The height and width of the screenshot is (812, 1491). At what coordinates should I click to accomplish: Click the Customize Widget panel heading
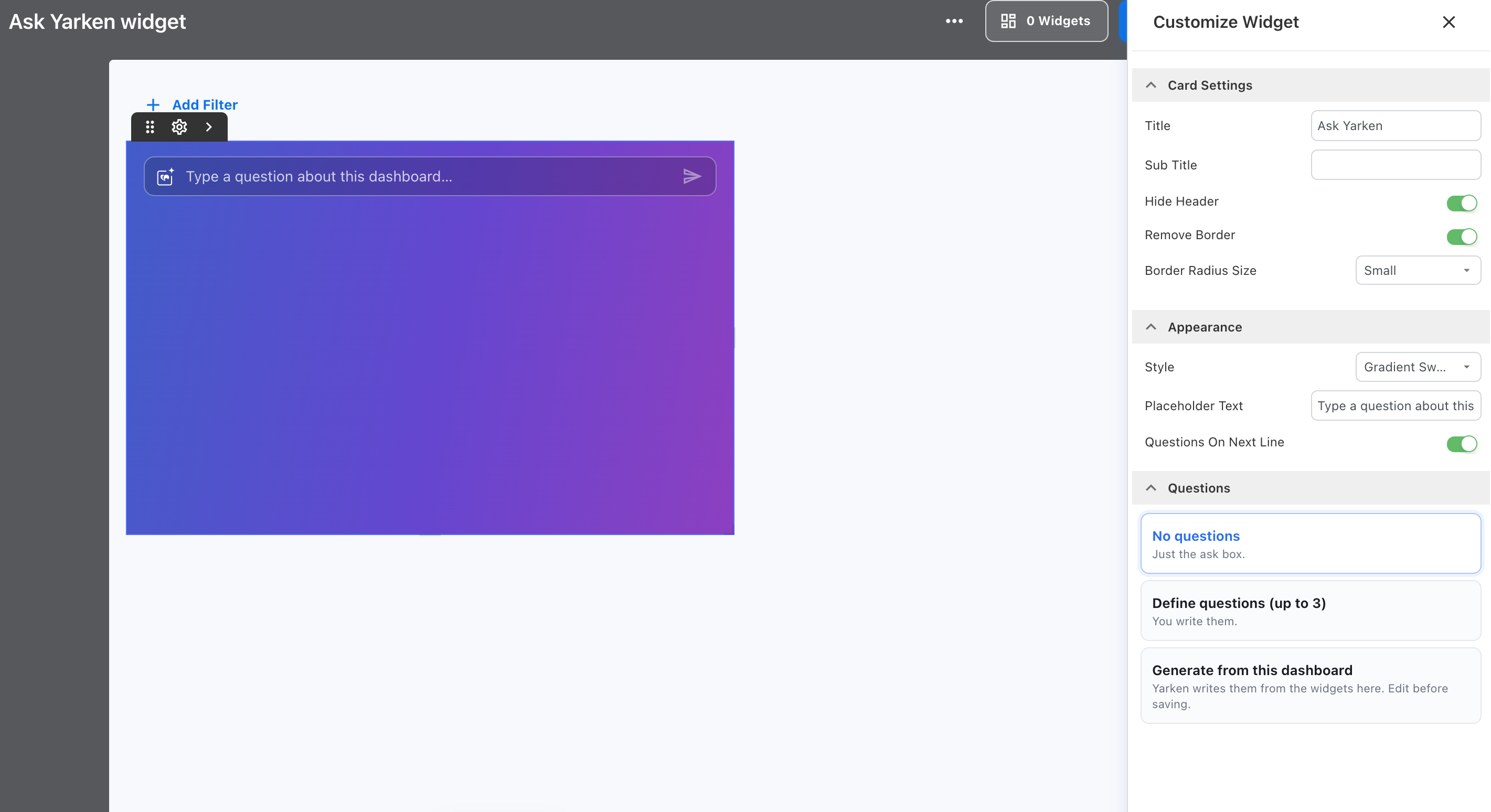(x=1226, y=22)
